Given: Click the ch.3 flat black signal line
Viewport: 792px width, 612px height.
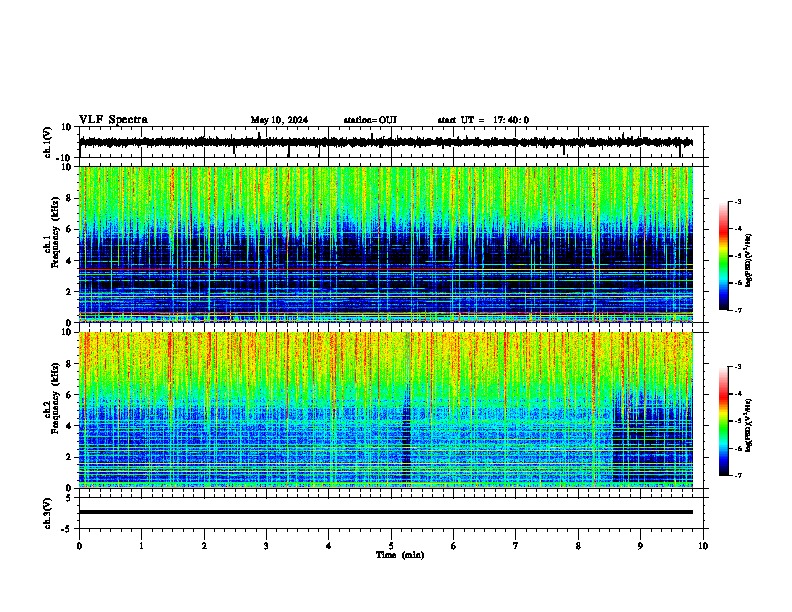Looking at the screenshot, I should (386, 512).
